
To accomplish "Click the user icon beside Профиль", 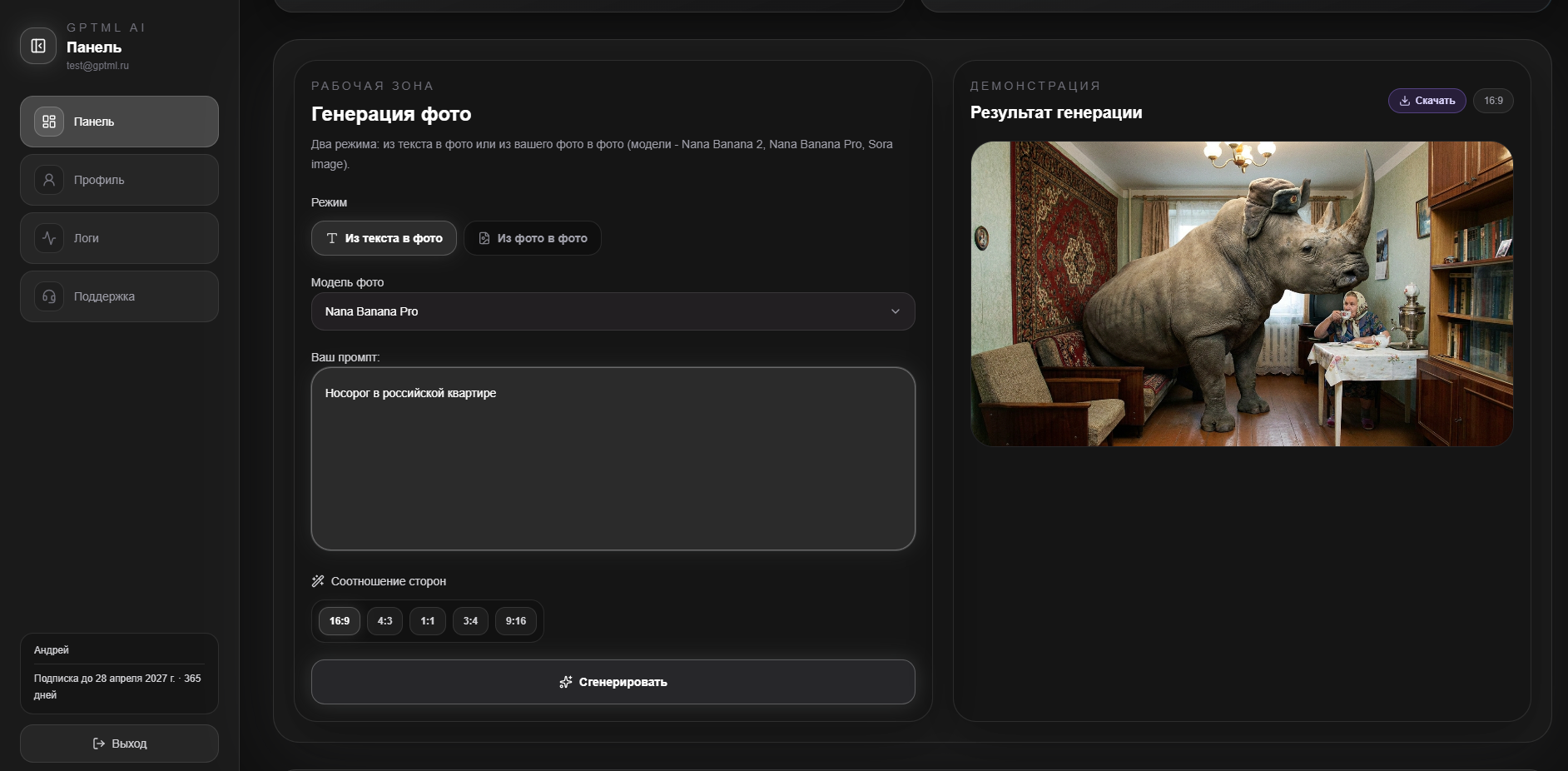I will (49, 180).
